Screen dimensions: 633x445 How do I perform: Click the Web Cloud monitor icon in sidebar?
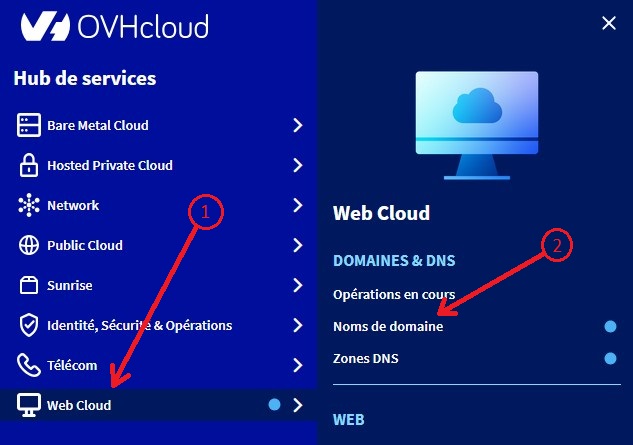(x=29, y=405)
